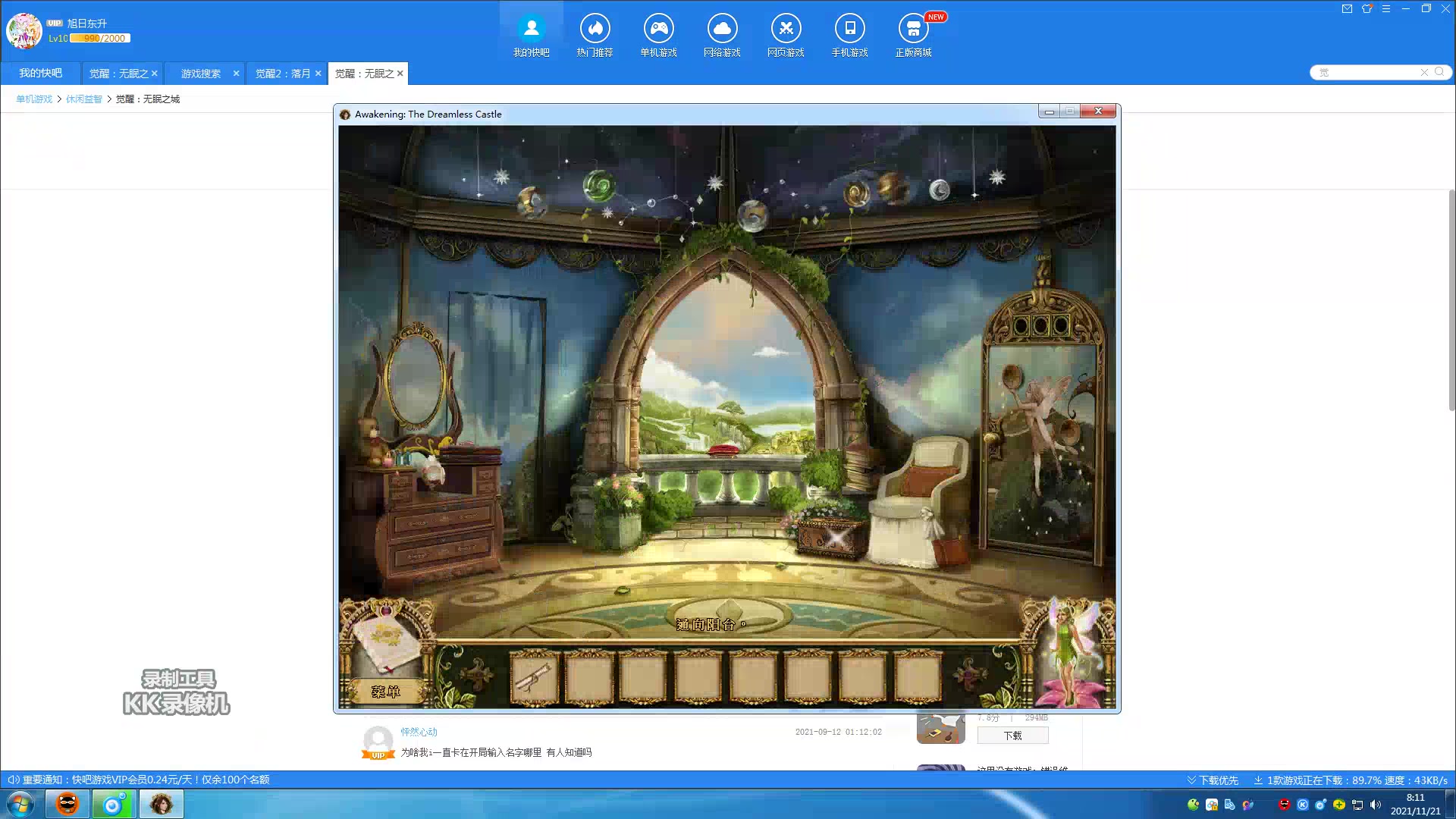The width and height of the screenshot is (1456, 819).
Task: Click the green plus tray icon
Action: [1339, 805]
